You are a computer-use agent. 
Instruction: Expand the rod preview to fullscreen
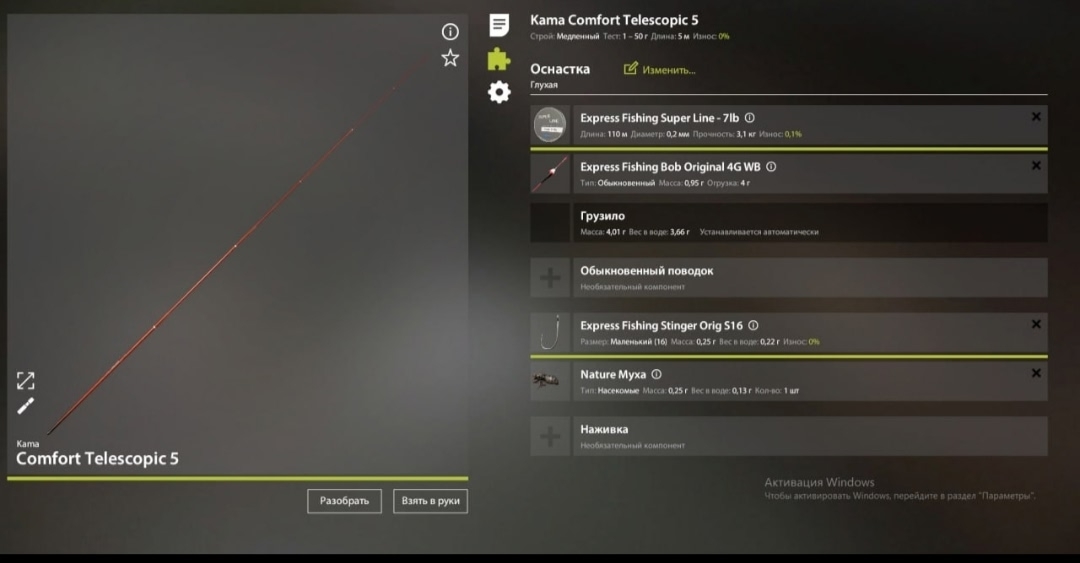point(25,380)
